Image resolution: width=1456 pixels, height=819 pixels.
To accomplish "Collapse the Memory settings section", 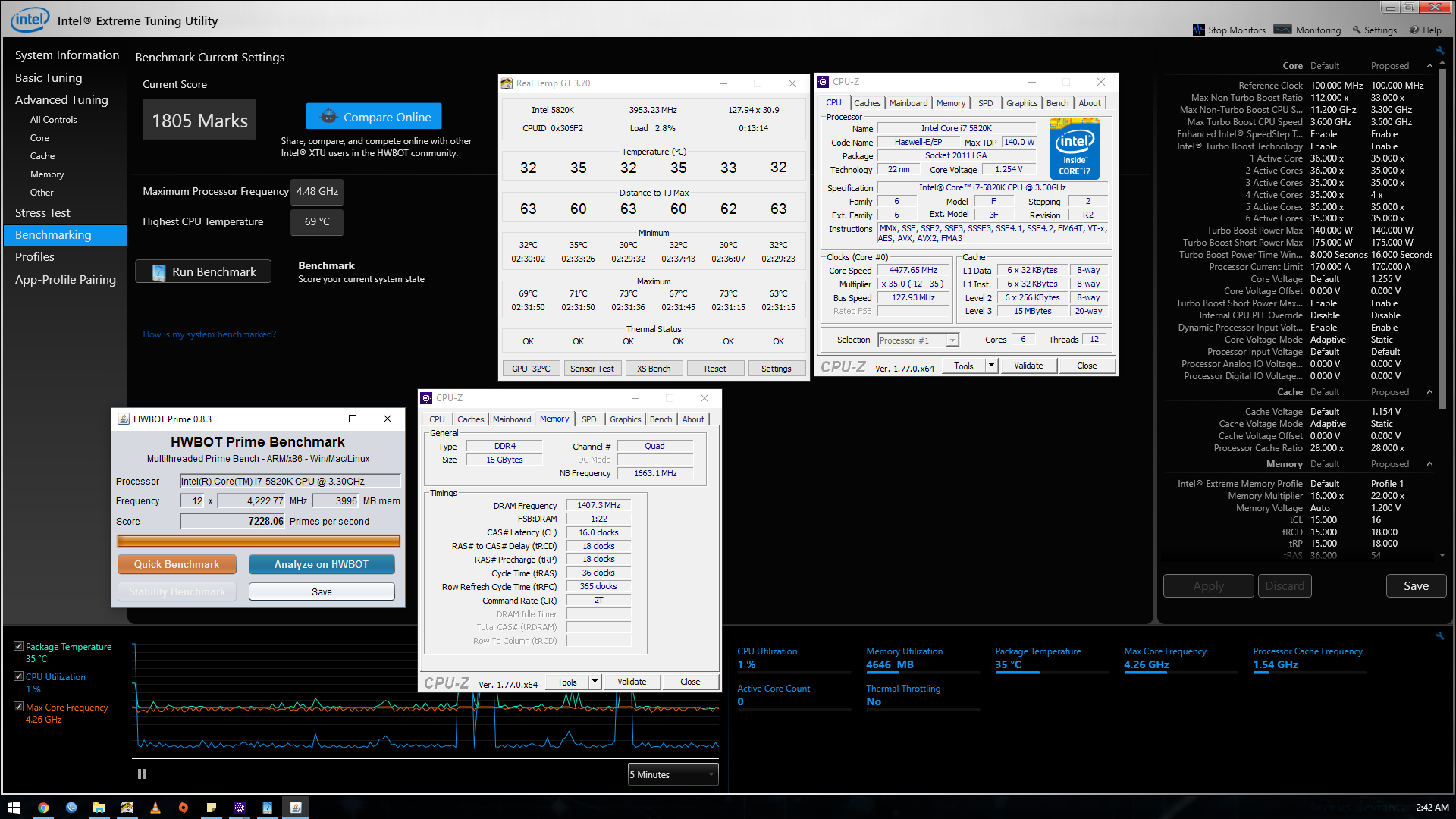I will pos(1429,464).
